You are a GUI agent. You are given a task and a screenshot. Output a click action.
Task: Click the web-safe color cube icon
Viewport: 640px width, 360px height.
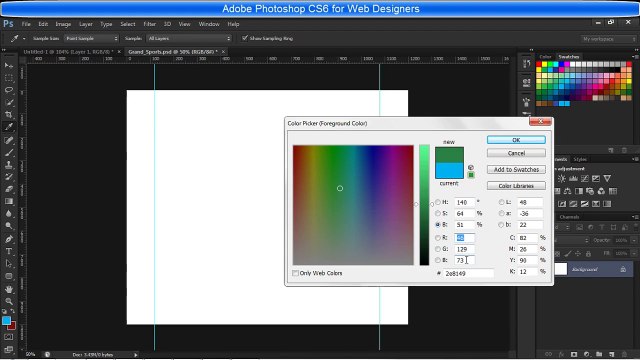coord(471,167)
